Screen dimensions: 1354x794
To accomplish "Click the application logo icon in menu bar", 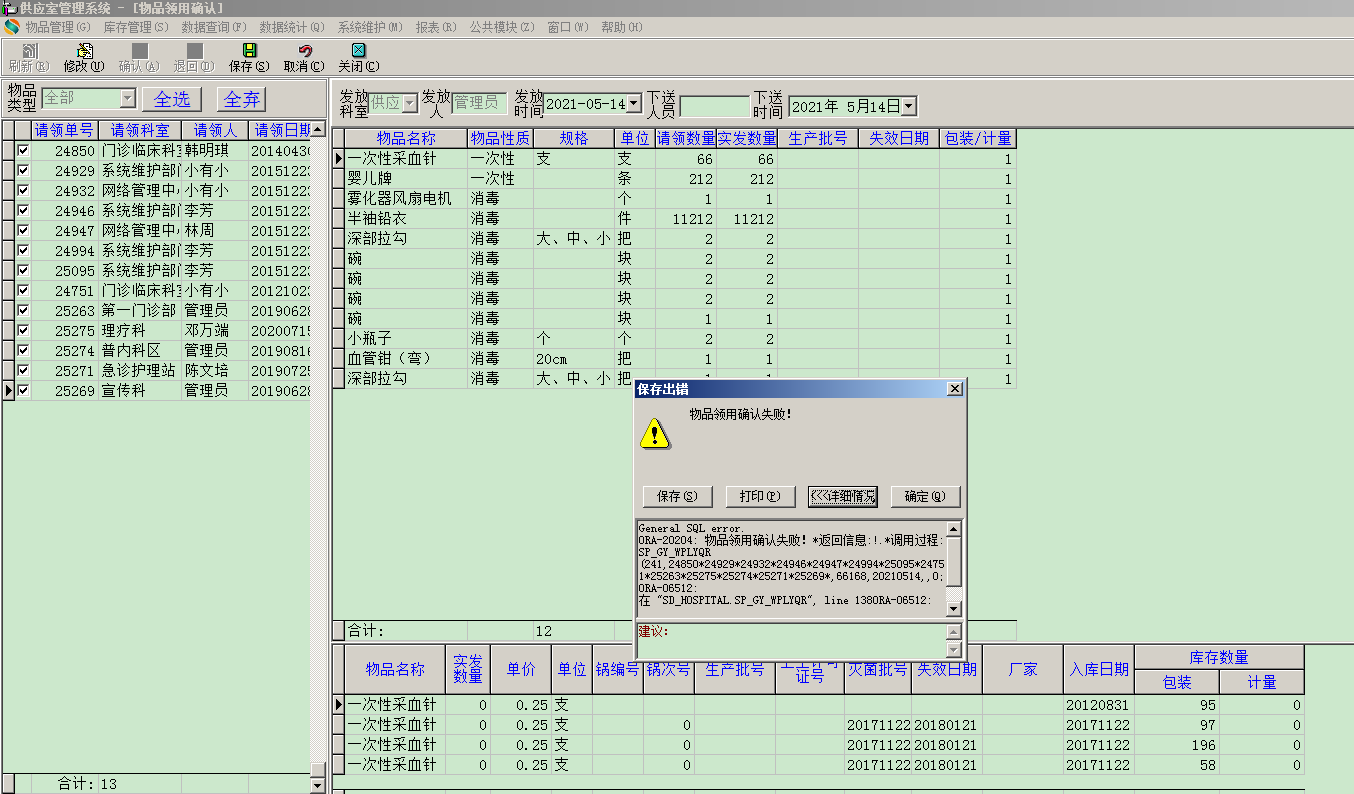I will (x=12, y=27).
